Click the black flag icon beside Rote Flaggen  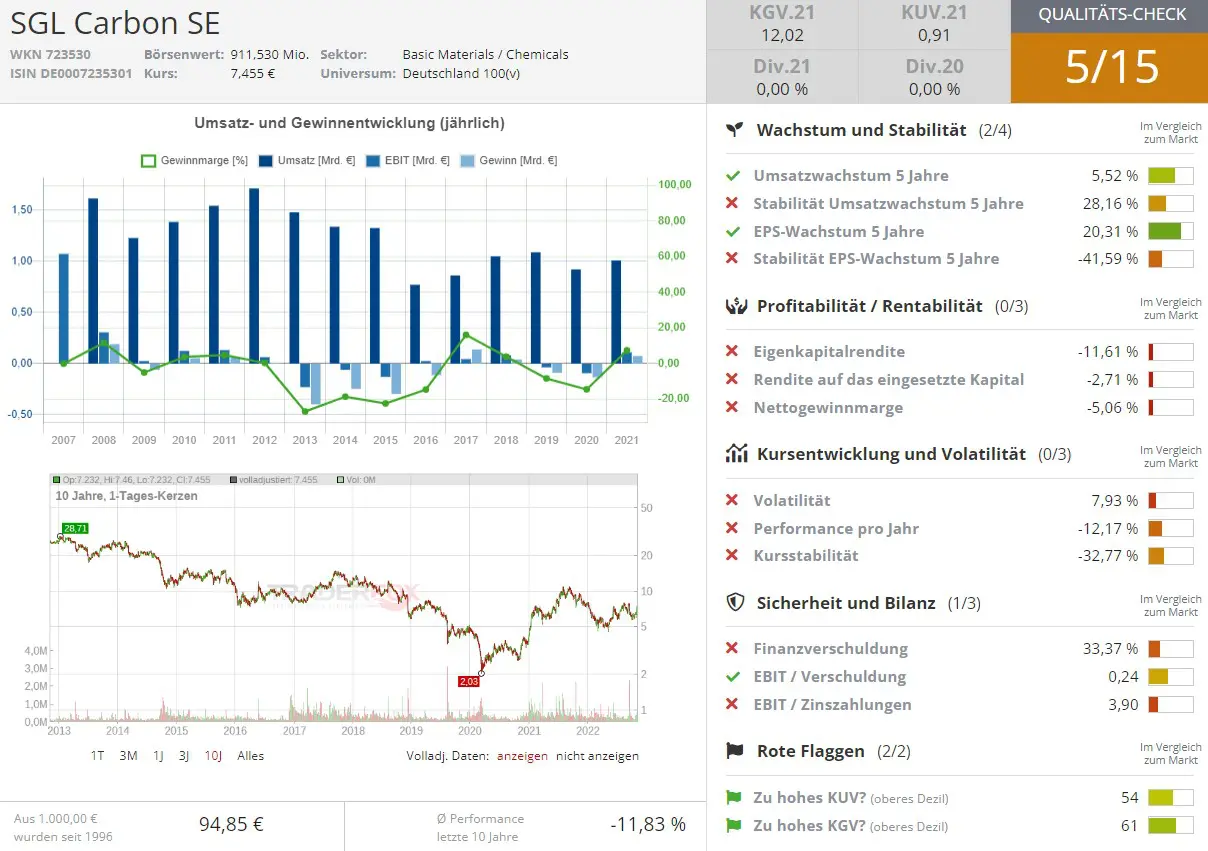tap(735, 751)
